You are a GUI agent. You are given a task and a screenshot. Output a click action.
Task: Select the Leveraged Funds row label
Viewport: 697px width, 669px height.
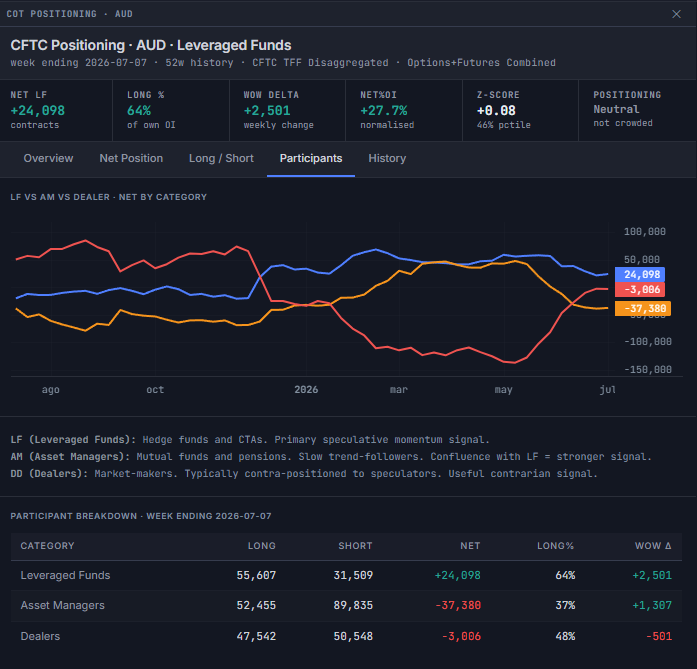point(65,575)
